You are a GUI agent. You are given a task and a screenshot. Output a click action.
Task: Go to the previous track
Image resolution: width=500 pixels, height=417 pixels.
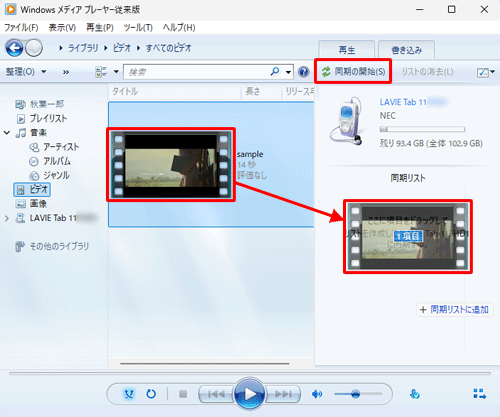tap(216, 394)
